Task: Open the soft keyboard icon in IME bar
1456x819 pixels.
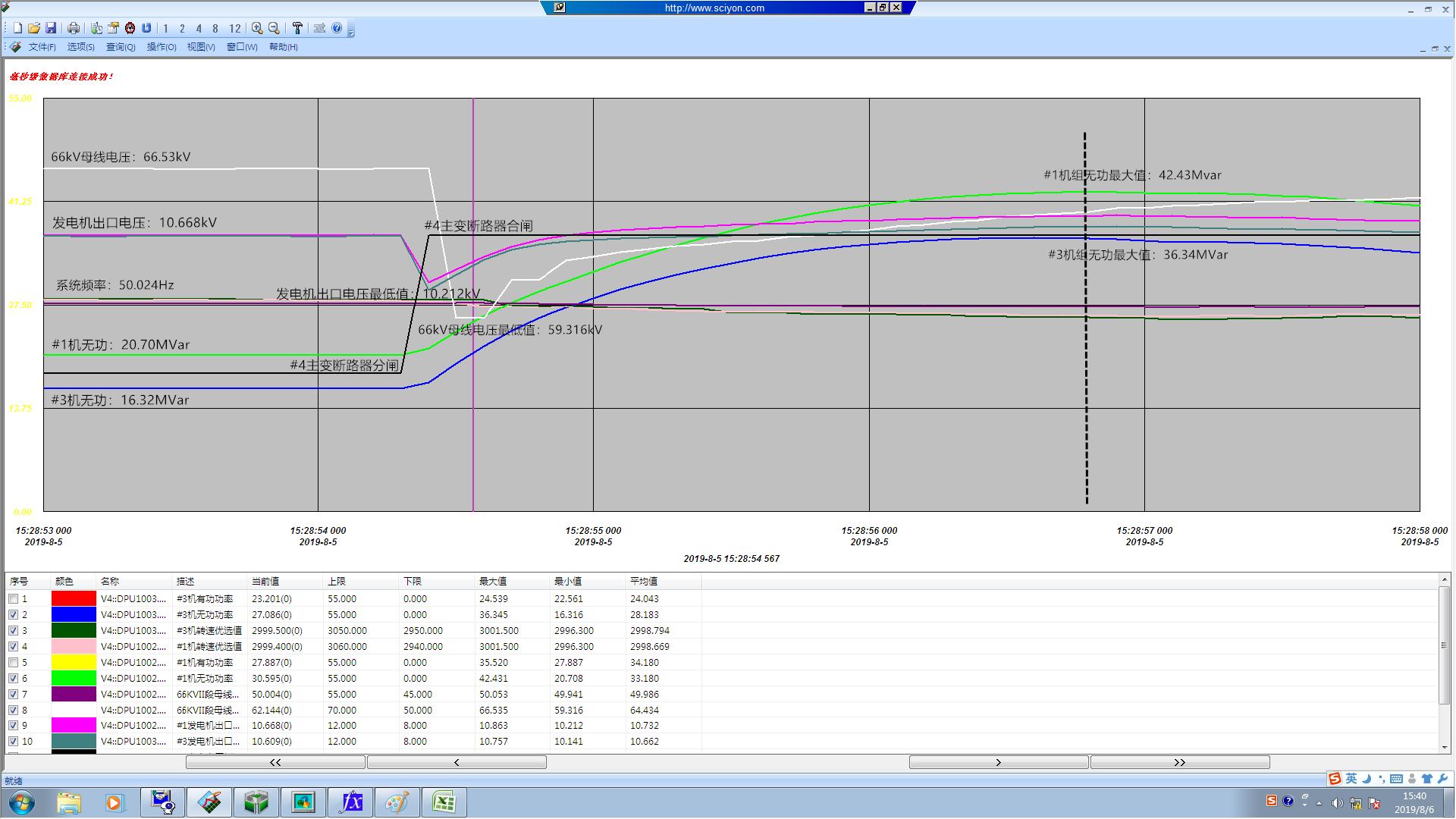Action: click(x=1396, y=779)
